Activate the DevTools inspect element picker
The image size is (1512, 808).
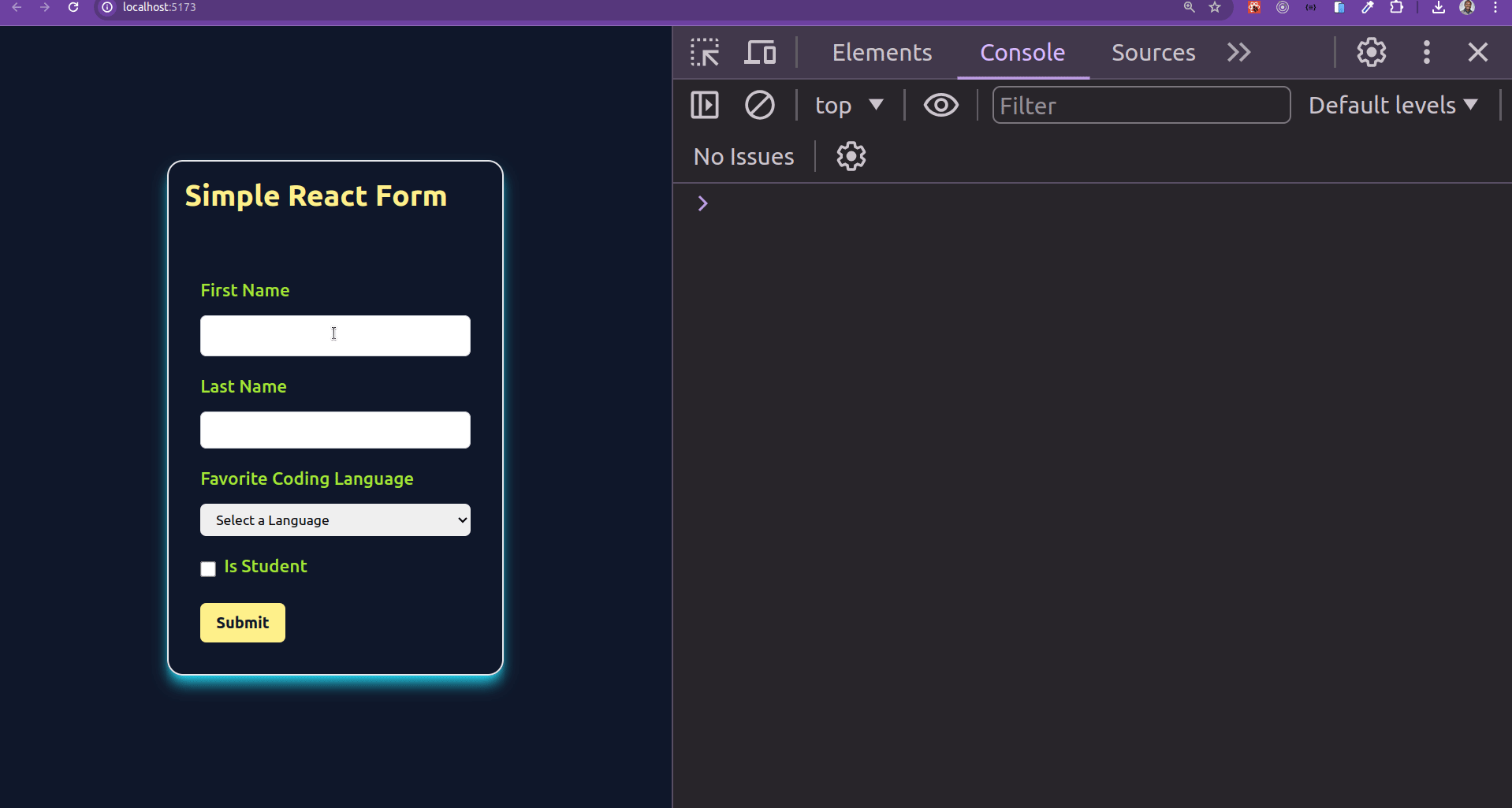tap(705, 52)
